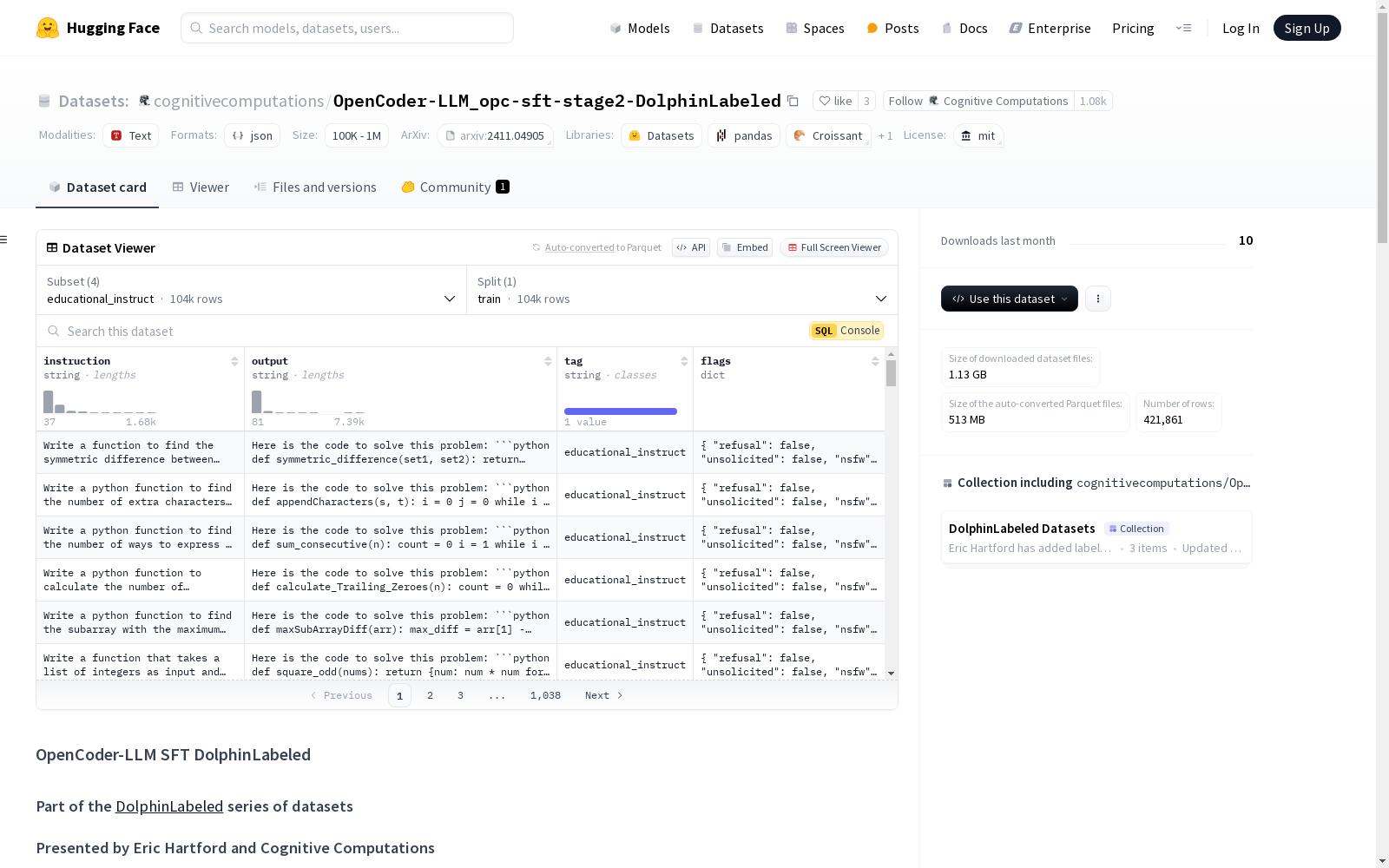The width and height of the screenshot is (1389, 868).
Task: Click the cognitivecomputations owner link
Action: 239,101
